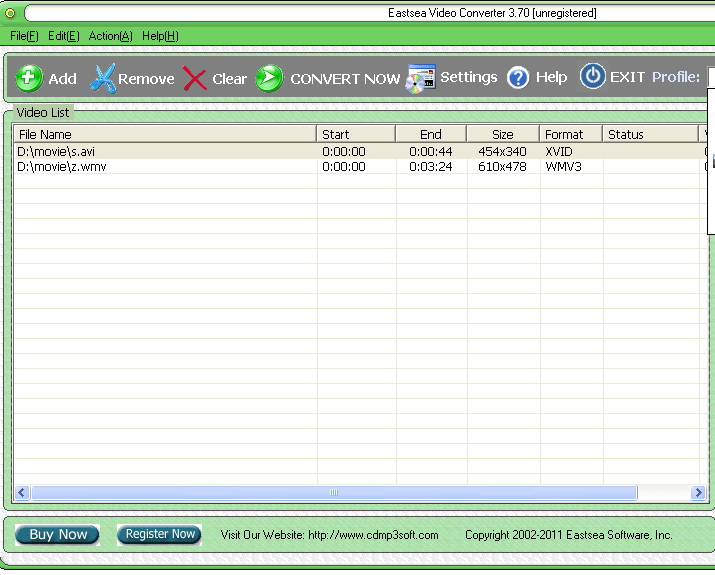Open Settings via the disc window icon
Viewport: 715px width, 575px height.
click(420, 78)
